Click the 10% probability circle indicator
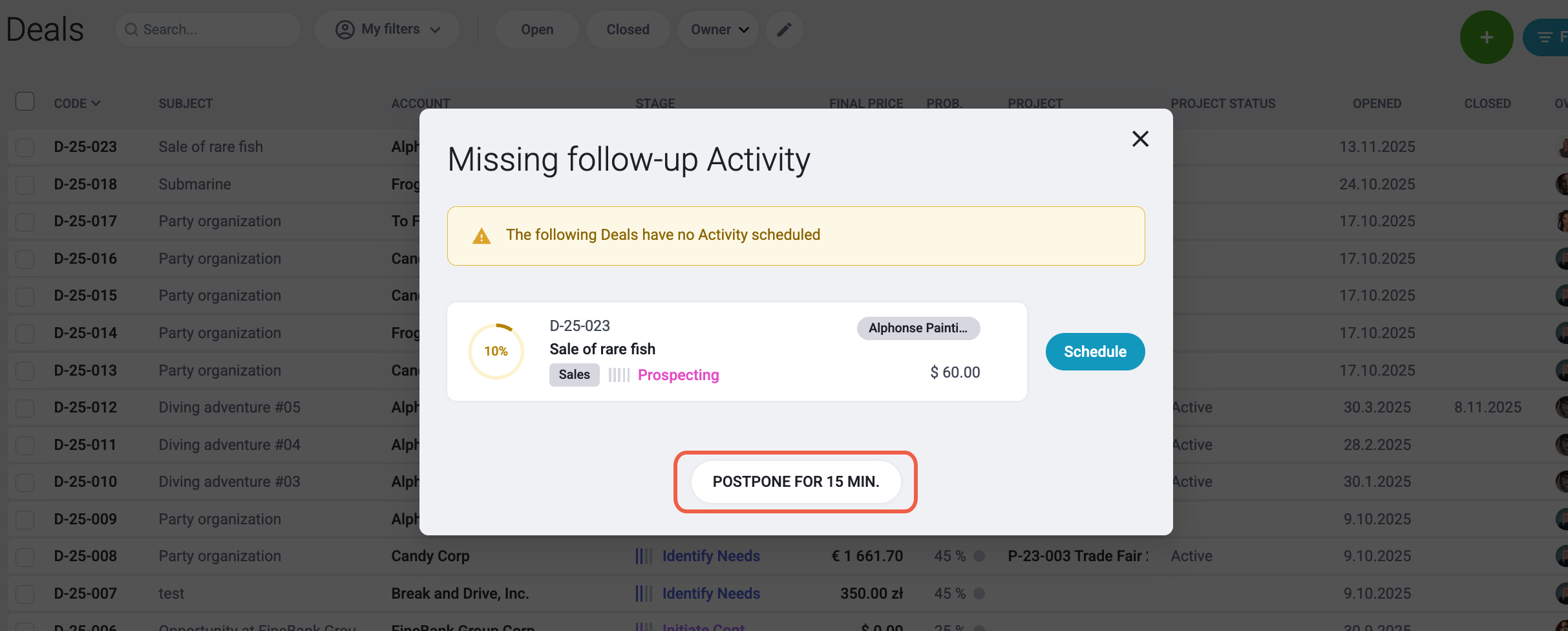This screenshot has height=631, width=1568. click(x=496, y=351)
